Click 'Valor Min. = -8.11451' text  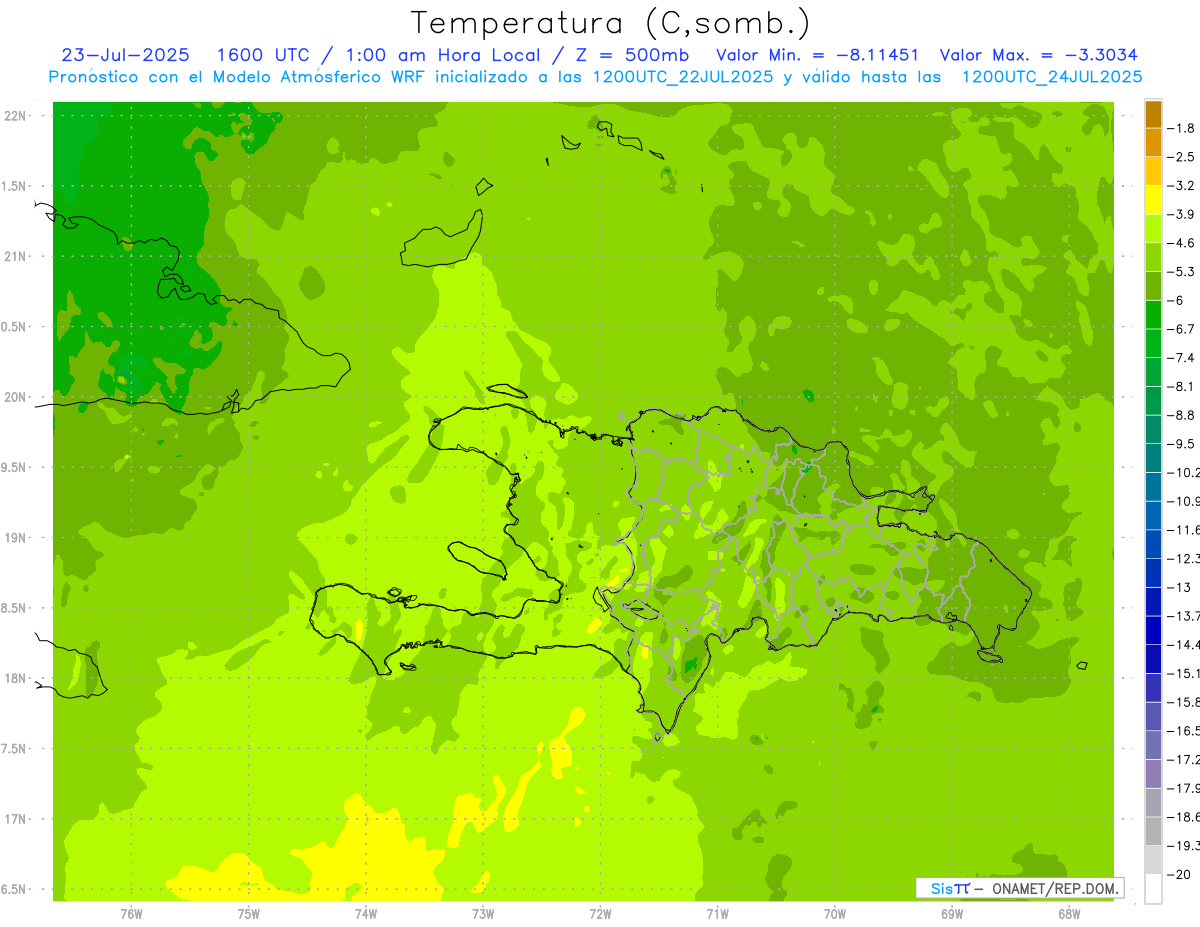[818, 55]
